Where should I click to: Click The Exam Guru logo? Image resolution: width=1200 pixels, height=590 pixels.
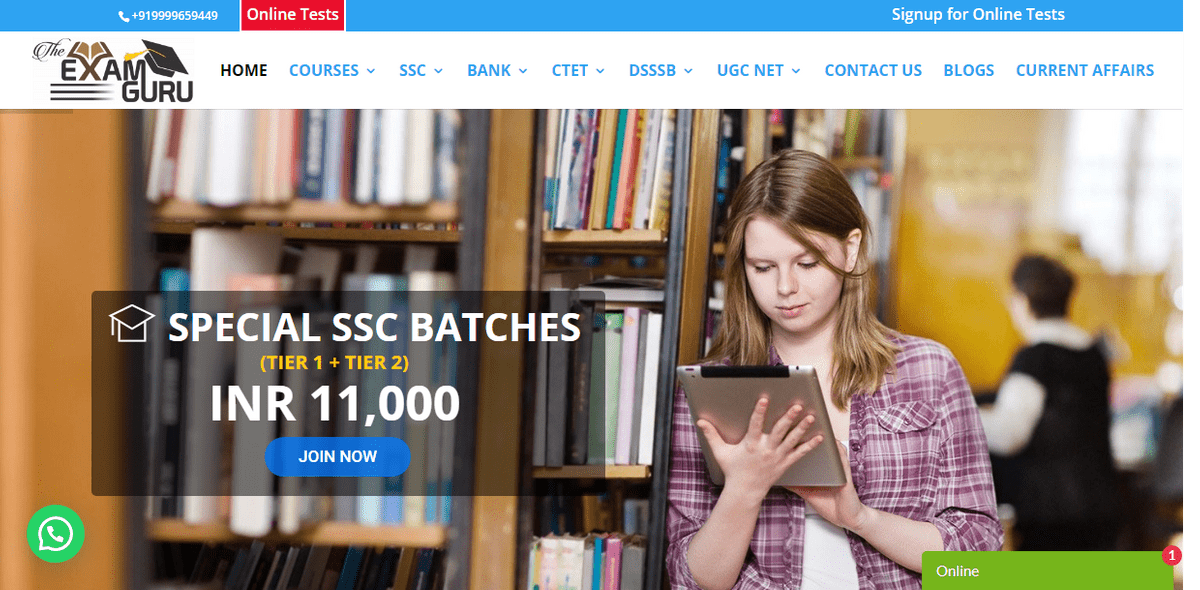(x=113, y=71)
